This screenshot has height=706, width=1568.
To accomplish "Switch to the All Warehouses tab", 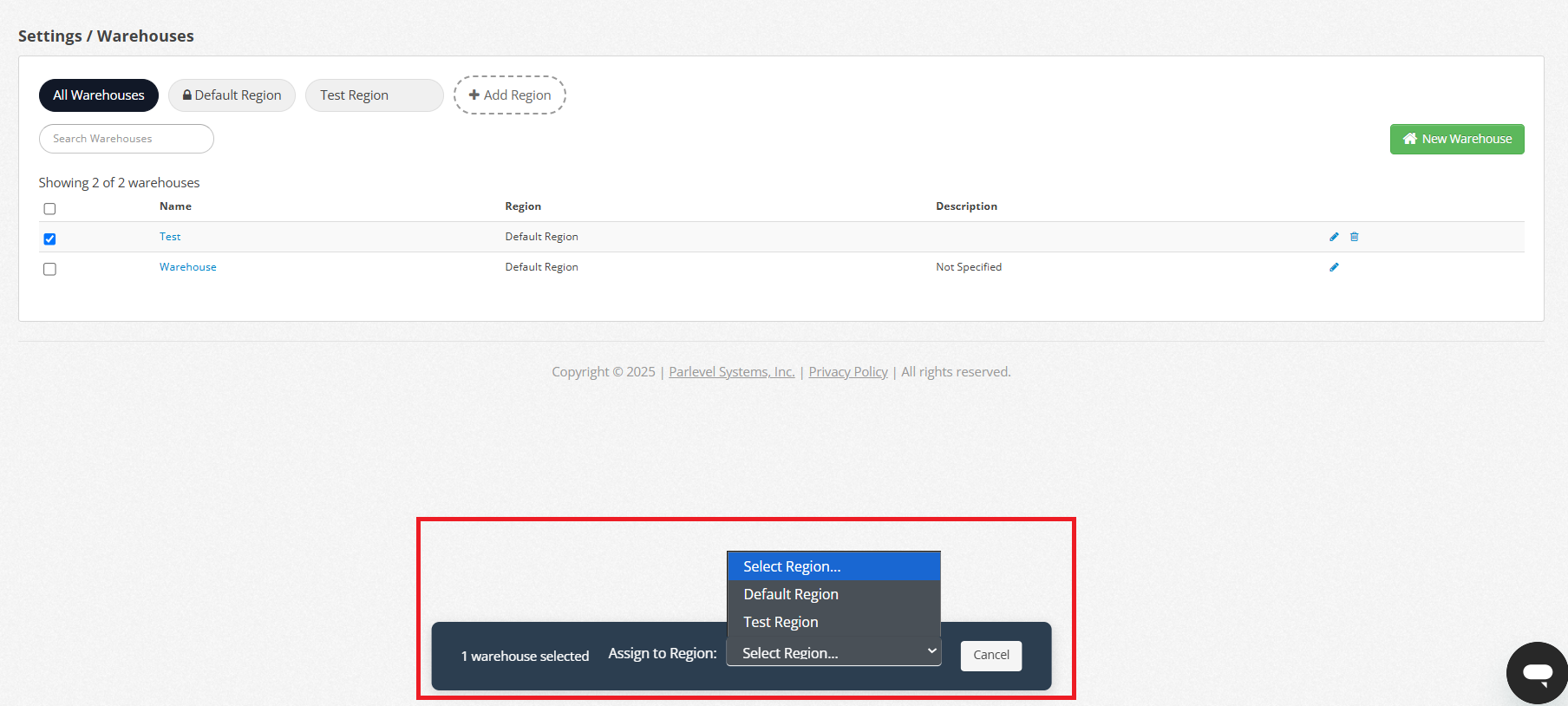I will (x=99, y=95).
